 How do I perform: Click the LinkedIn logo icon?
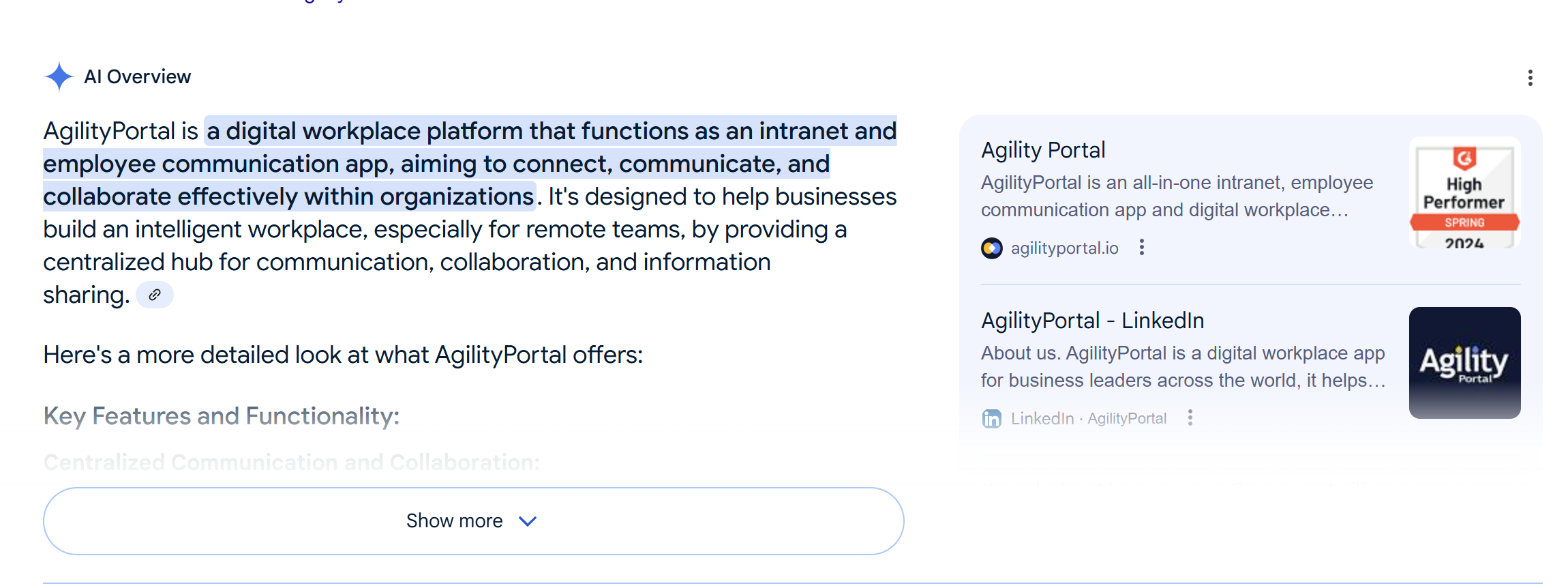tap(991, 418)
